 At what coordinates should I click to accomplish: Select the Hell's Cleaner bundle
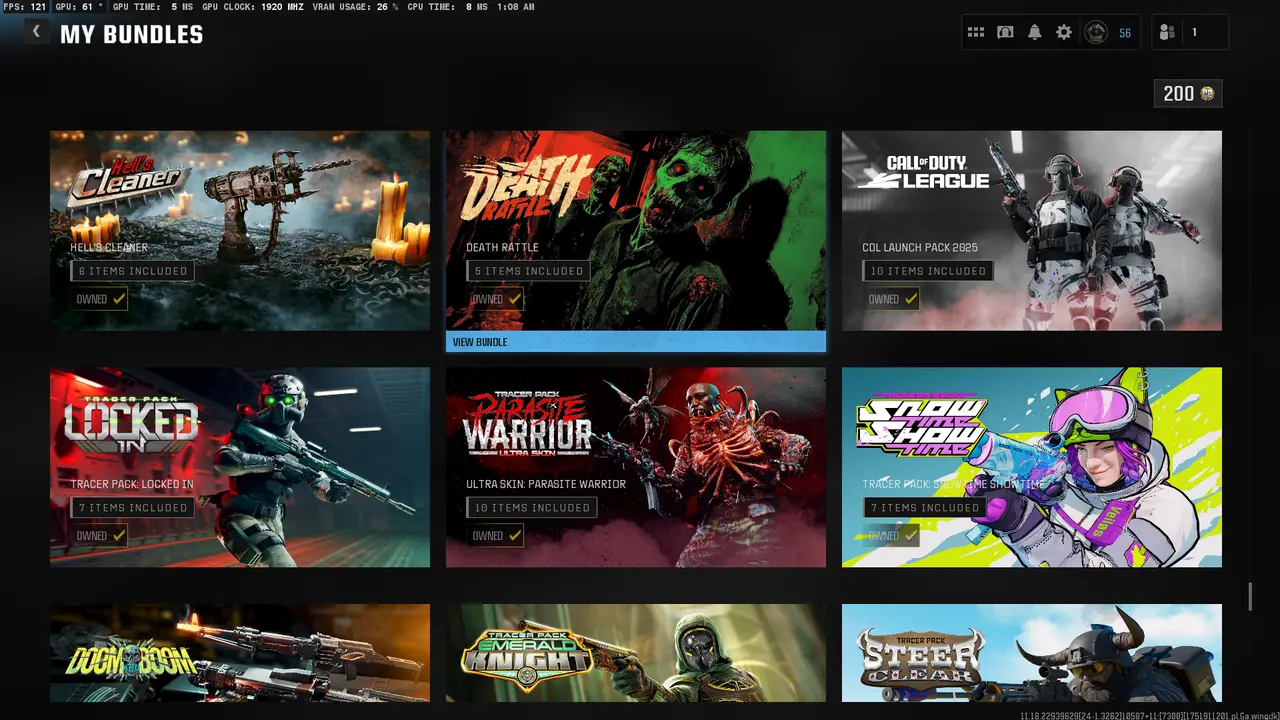240,230
